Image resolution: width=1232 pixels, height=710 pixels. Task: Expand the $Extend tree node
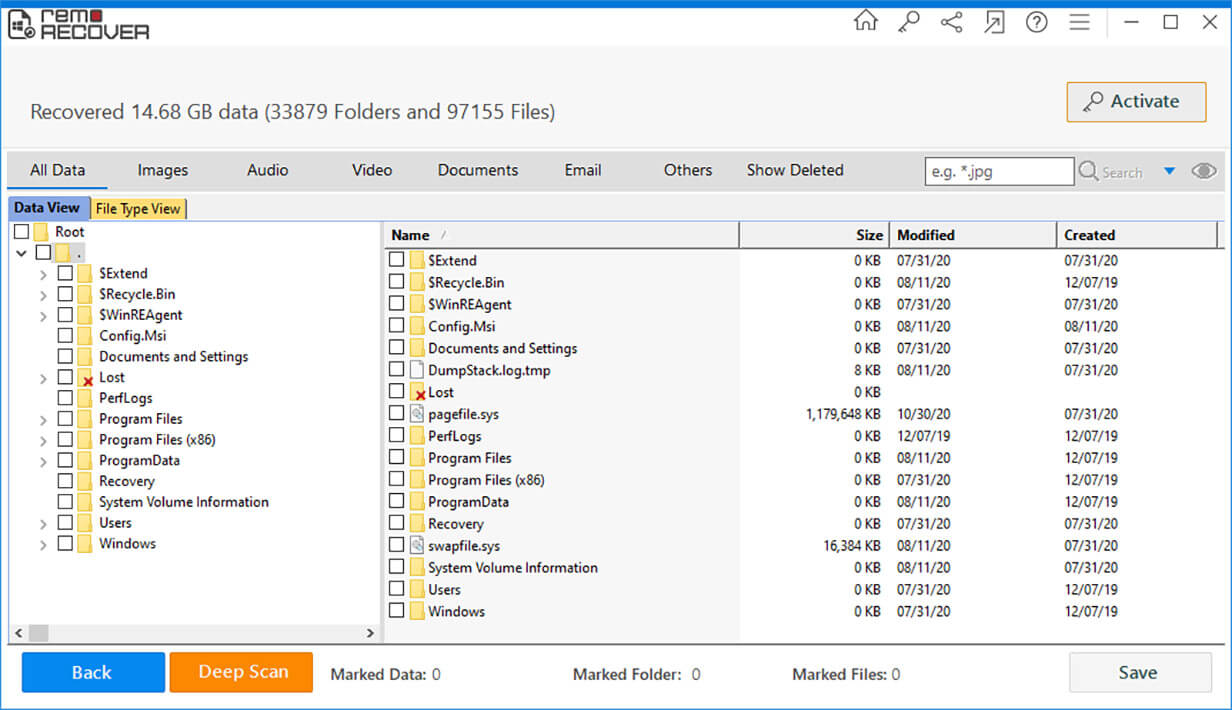43,274
